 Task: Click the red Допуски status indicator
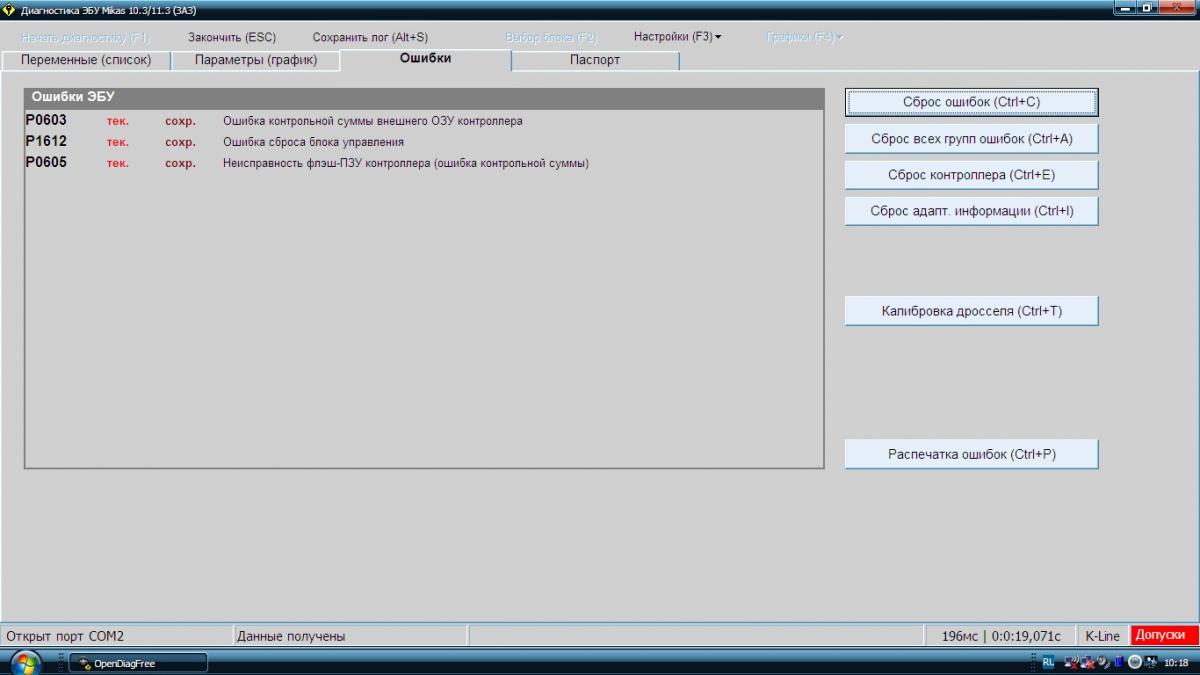(x=1164, y=635)
